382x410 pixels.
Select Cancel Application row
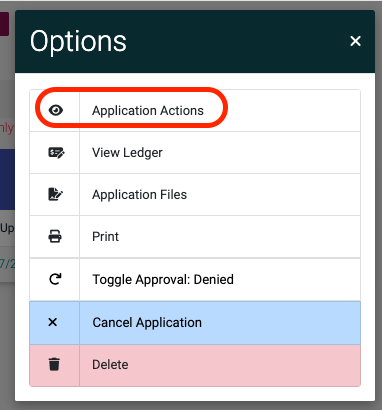click(x=195, y=323)
